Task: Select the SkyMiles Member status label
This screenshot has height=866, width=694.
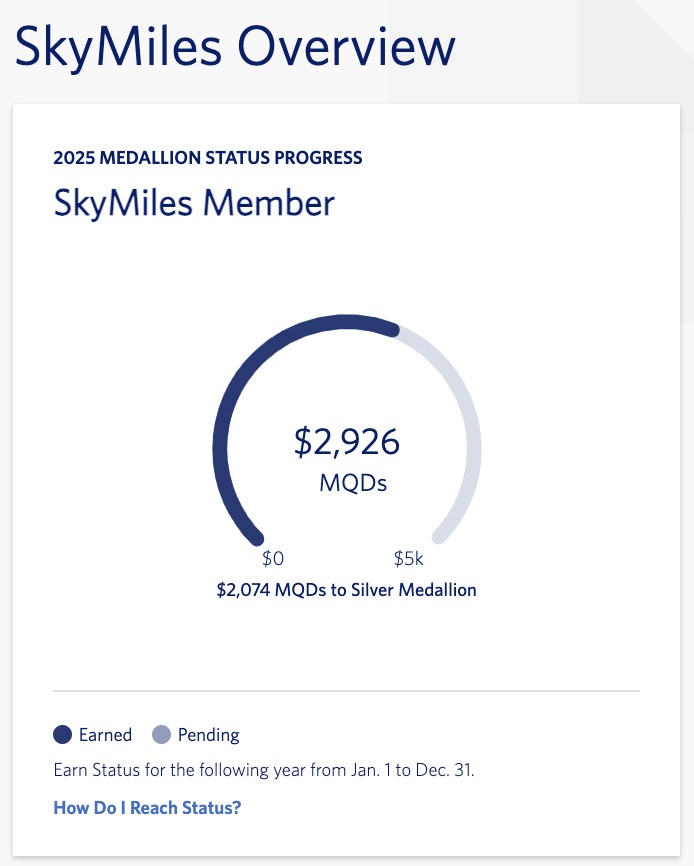Action: pyautogui.click(x=194, y=202)
